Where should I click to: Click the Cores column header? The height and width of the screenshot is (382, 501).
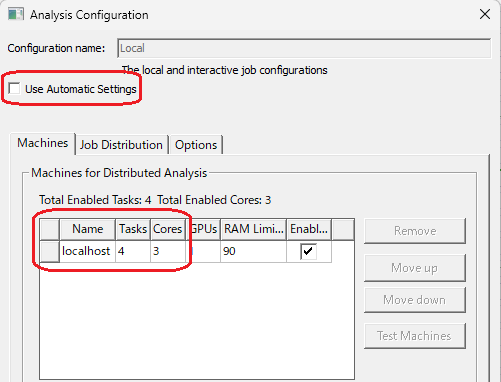point(168,229)
